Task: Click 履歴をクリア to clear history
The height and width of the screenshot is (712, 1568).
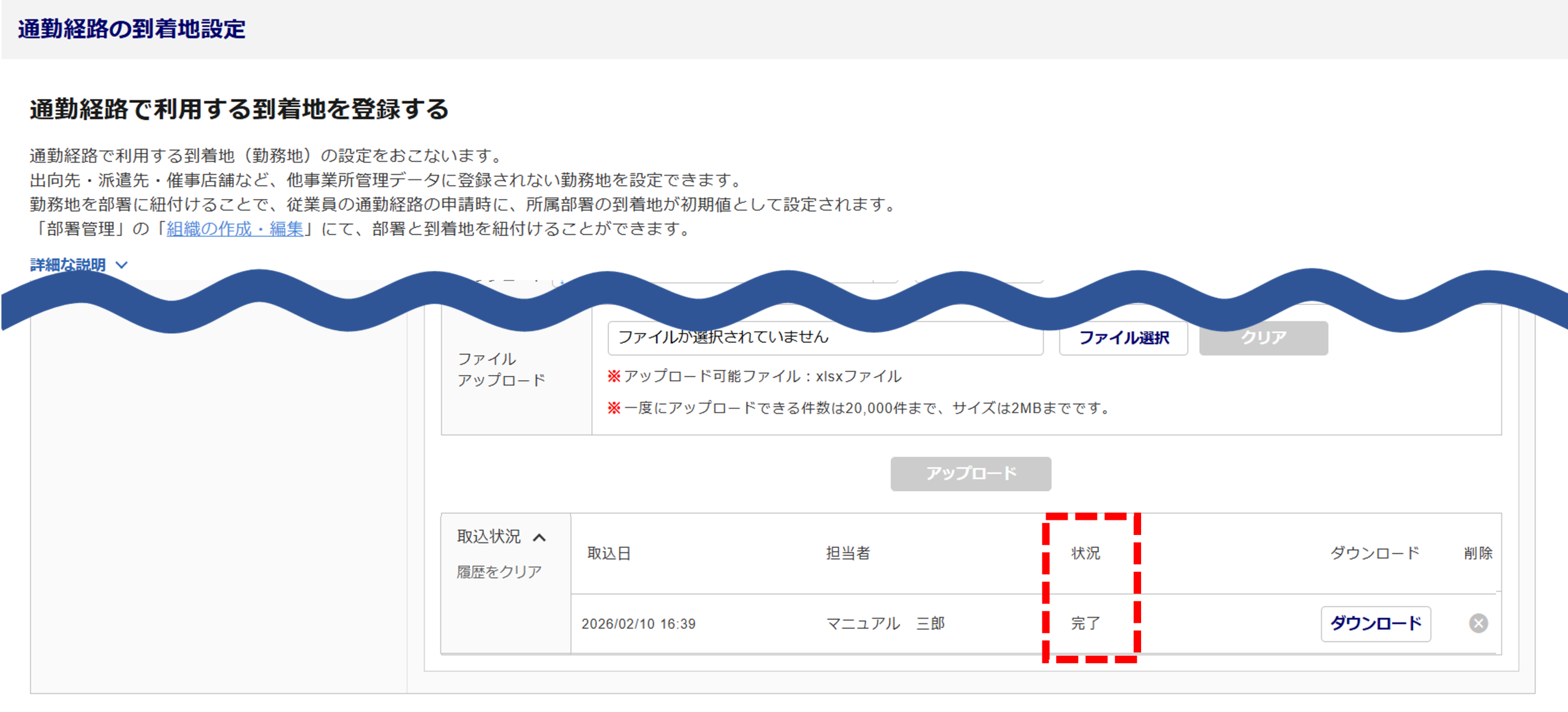Action: 499,572
